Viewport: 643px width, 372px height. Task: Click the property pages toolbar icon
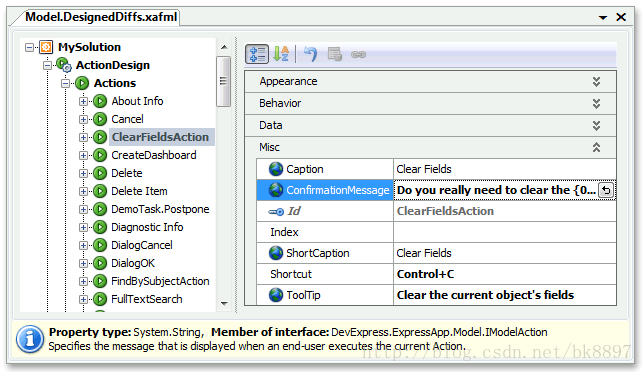(x=335, y=54)
